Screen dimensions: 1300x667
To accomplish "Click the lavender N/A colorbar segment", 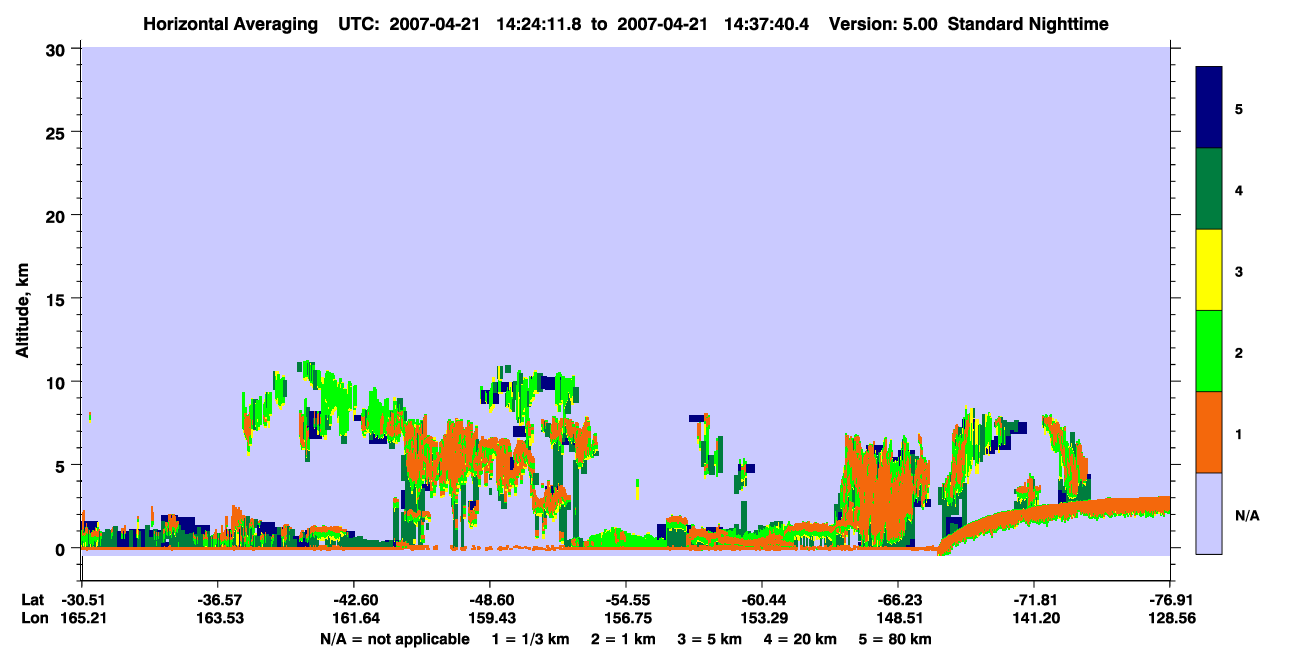I will (x=1209, y=513).
